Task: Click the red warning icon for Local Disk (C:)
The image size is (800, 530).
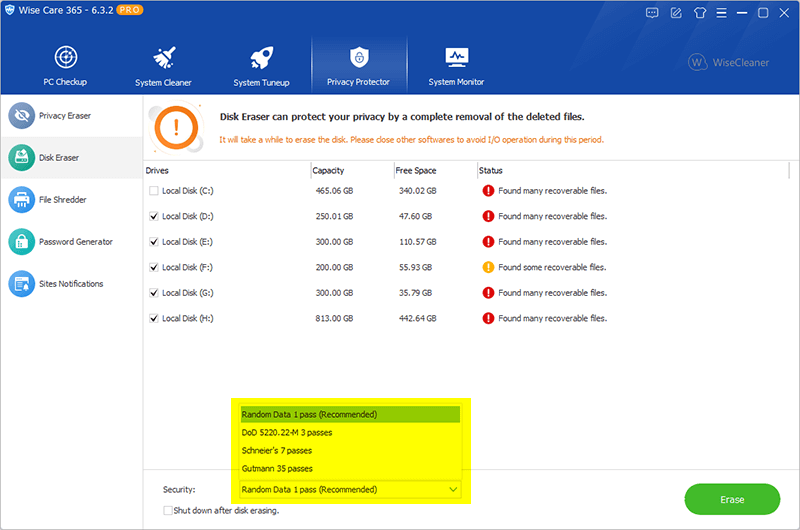Action: pyautogui.click(x=488, y=191)
